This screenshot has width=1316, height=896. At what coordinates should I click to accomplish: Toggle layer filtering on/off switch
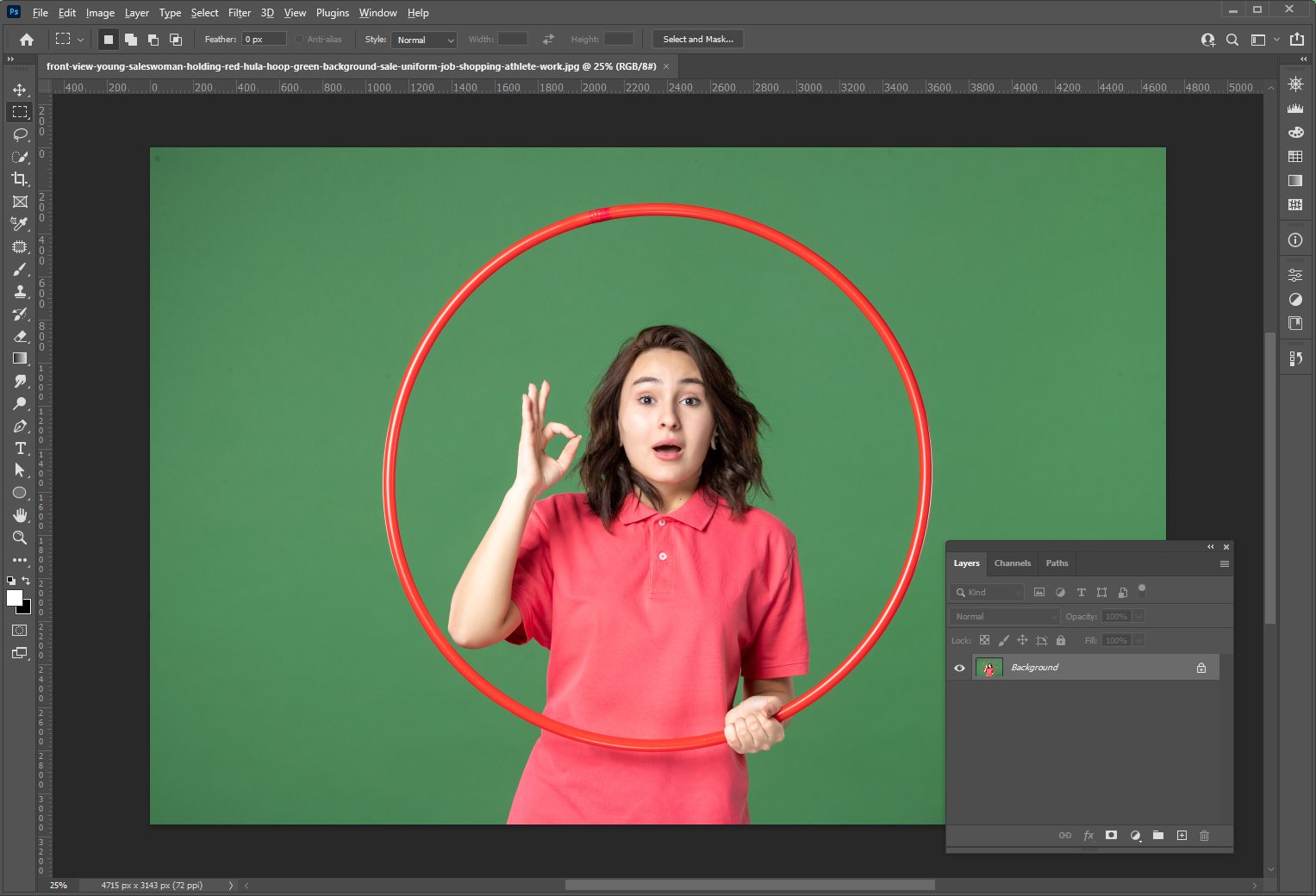1142,591
